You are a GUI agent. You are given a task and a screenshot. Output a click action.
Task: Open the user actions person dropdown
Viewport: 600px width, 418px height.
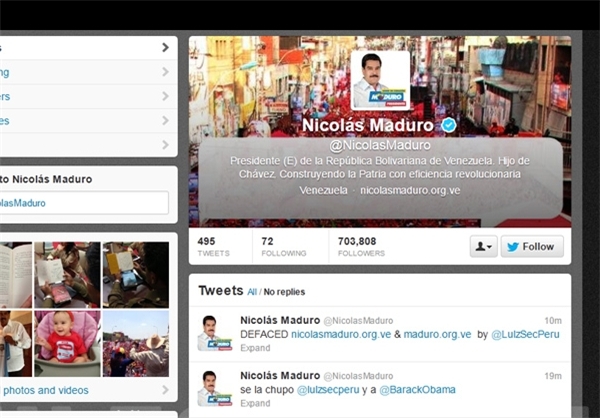(x=484, y=246)
